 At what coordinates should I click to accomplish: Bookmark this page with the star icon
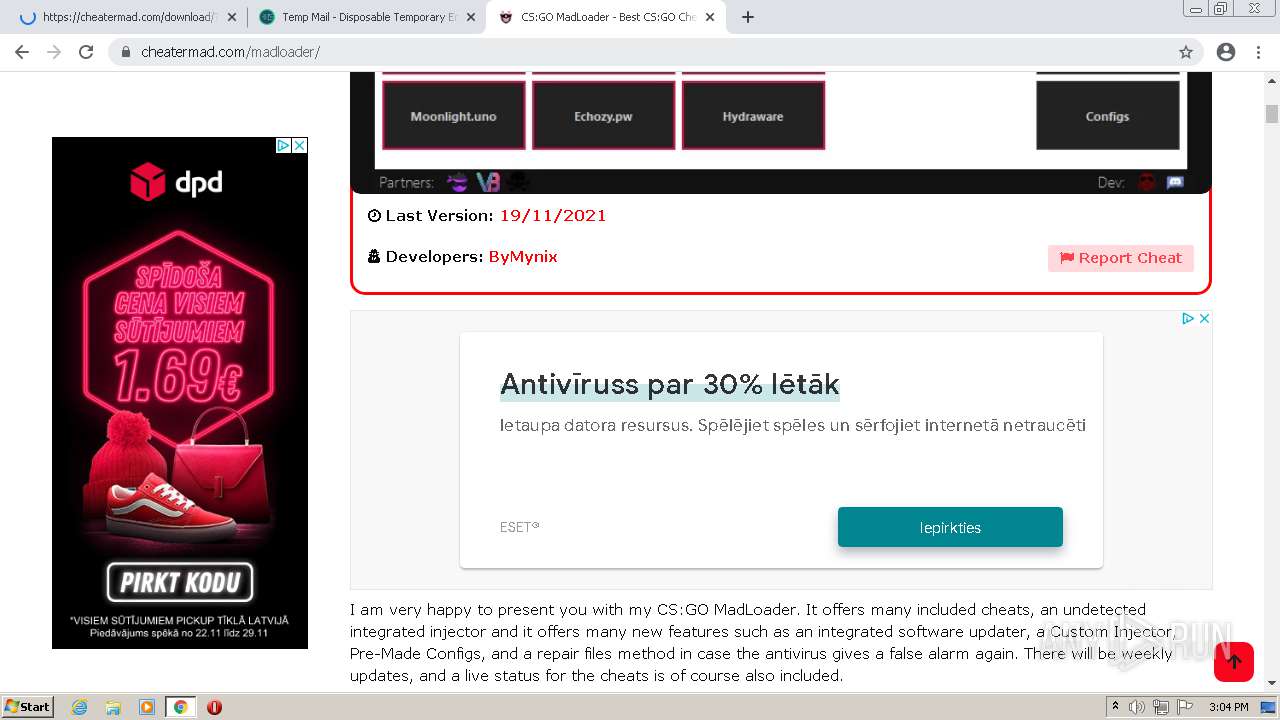1186,52
